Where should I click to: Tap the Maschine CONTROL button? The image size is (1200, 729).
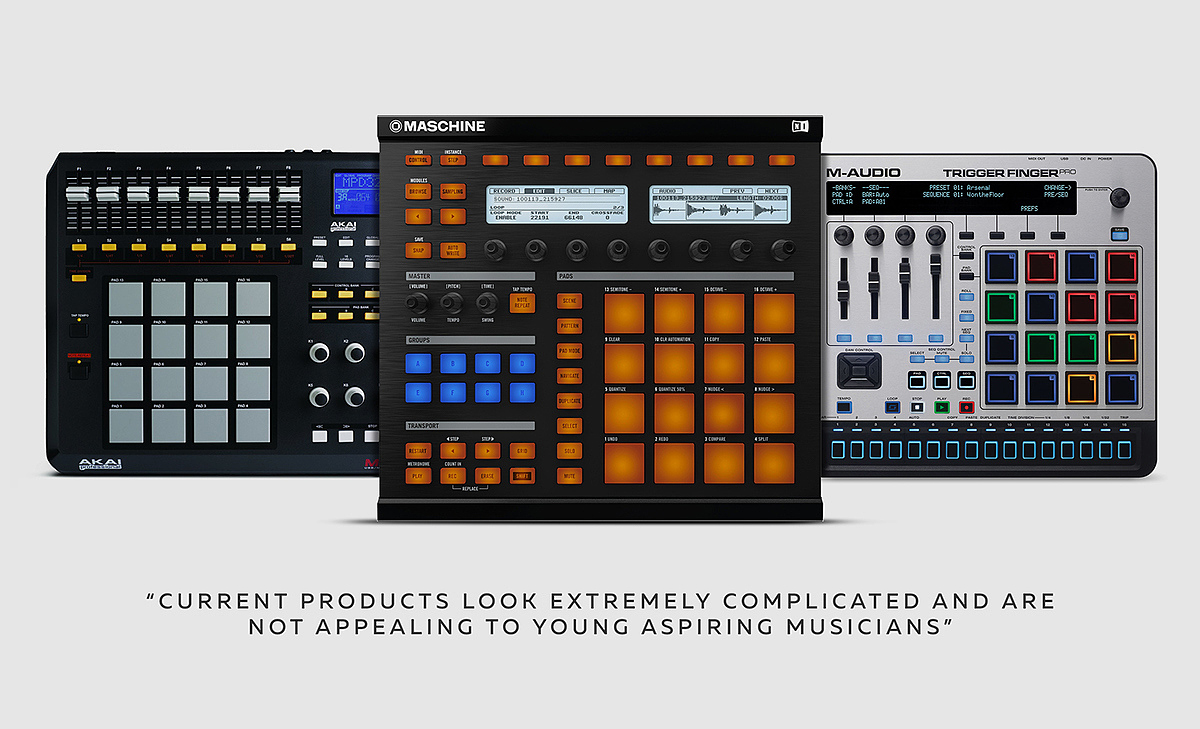point(418,160)
